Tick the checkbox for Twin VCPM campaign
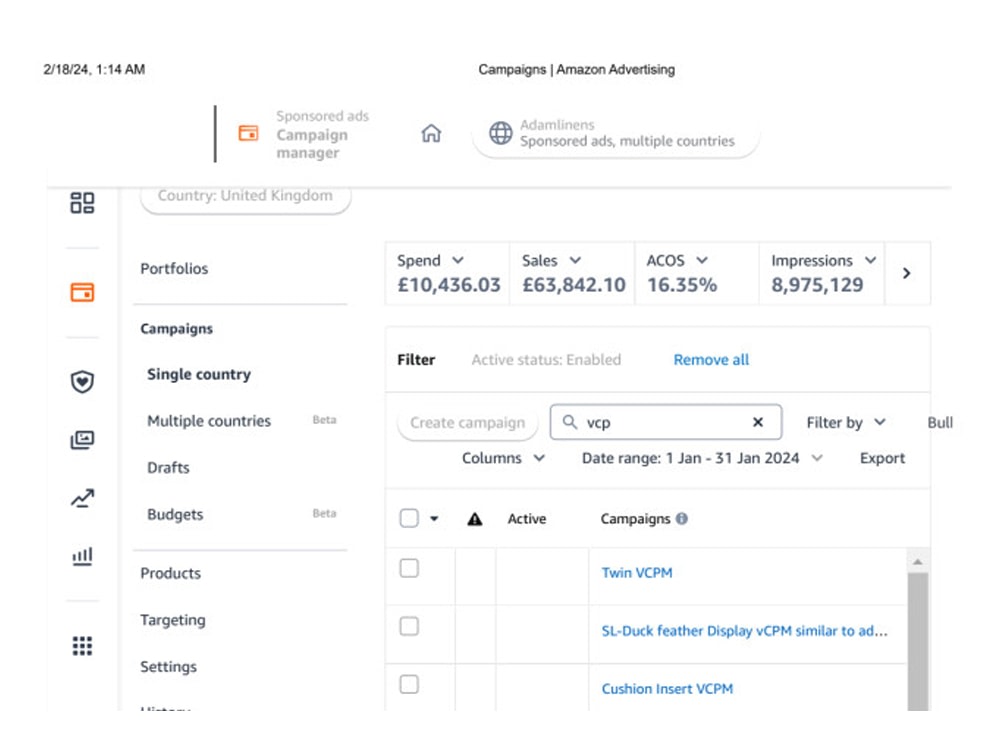 [x=409, y=568]
